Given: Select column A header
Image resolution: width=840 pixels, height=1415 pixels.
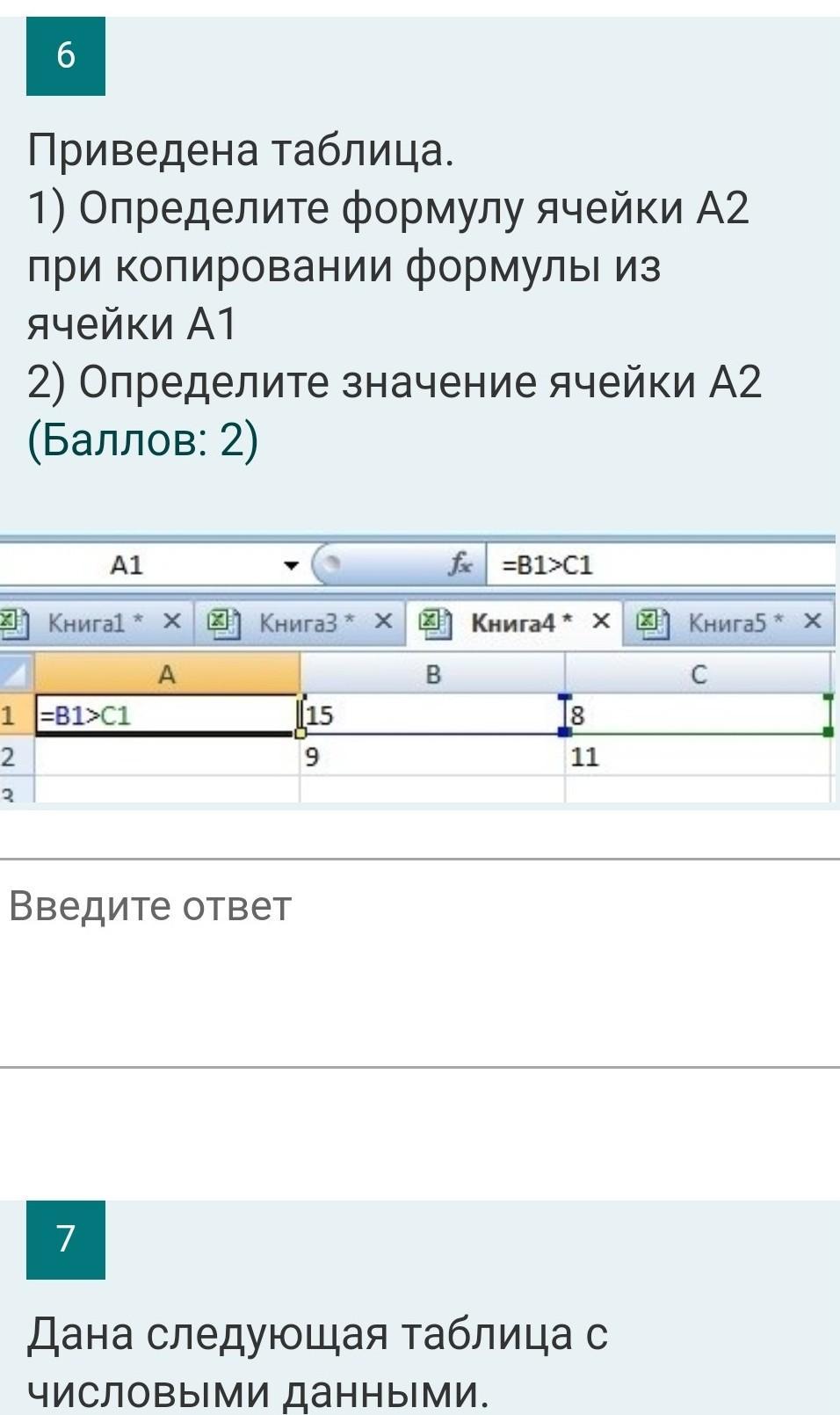Looking at the screenshot, I should [x=167, y=674].
